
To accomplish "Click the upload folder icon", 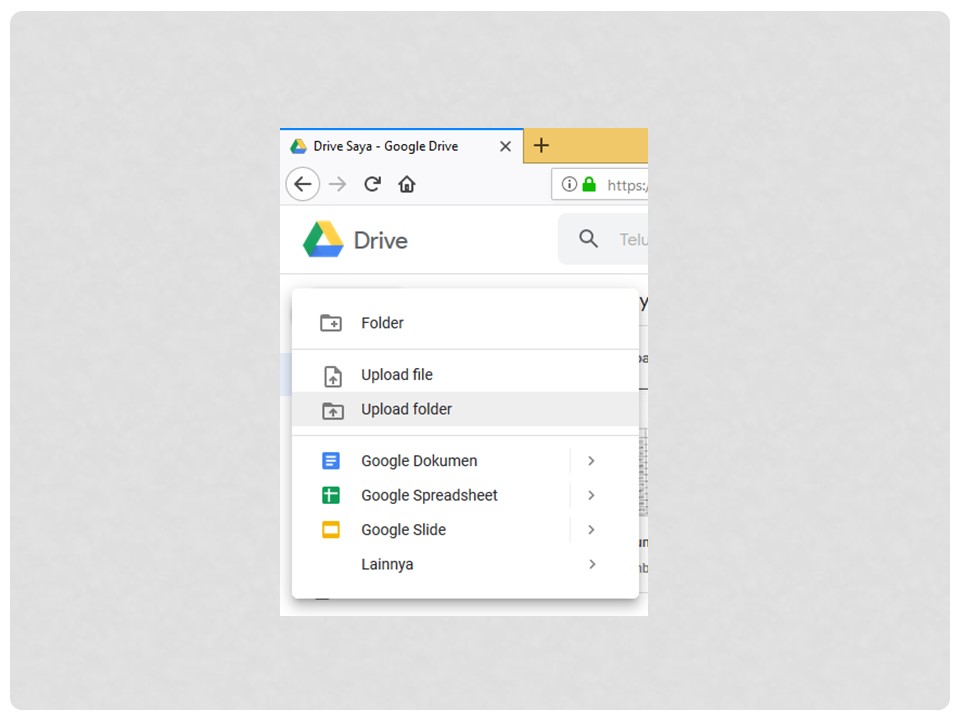I will click(333, 410).
